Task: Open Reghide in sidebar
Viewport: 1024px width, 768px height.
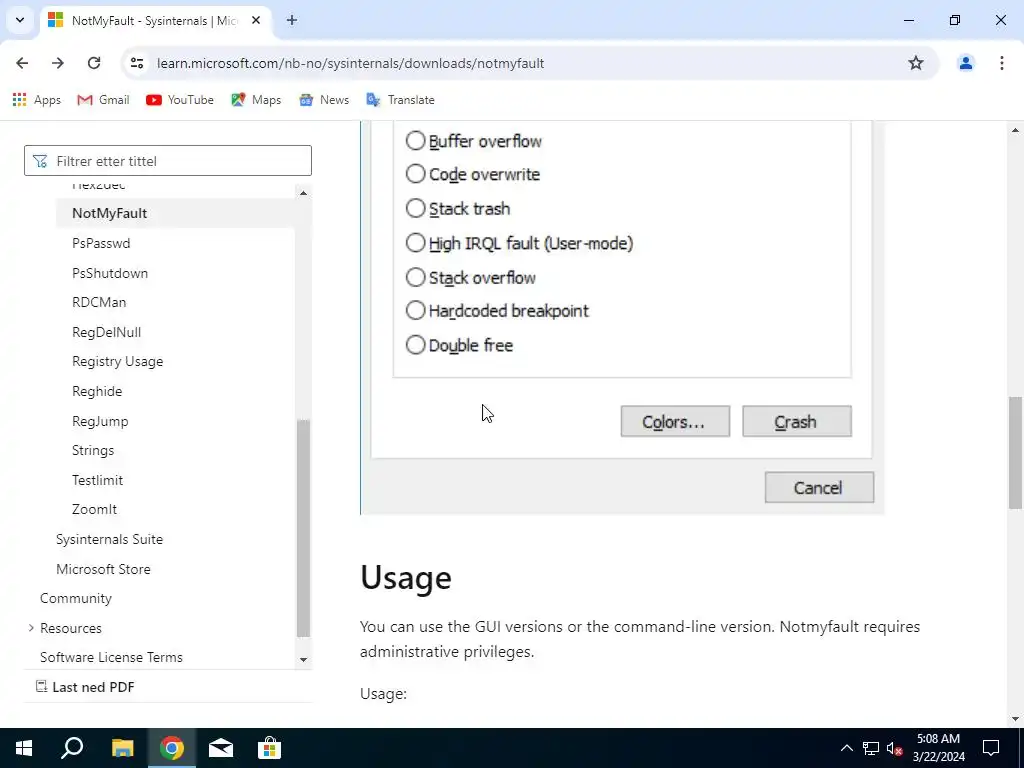Action: point(97,391)
